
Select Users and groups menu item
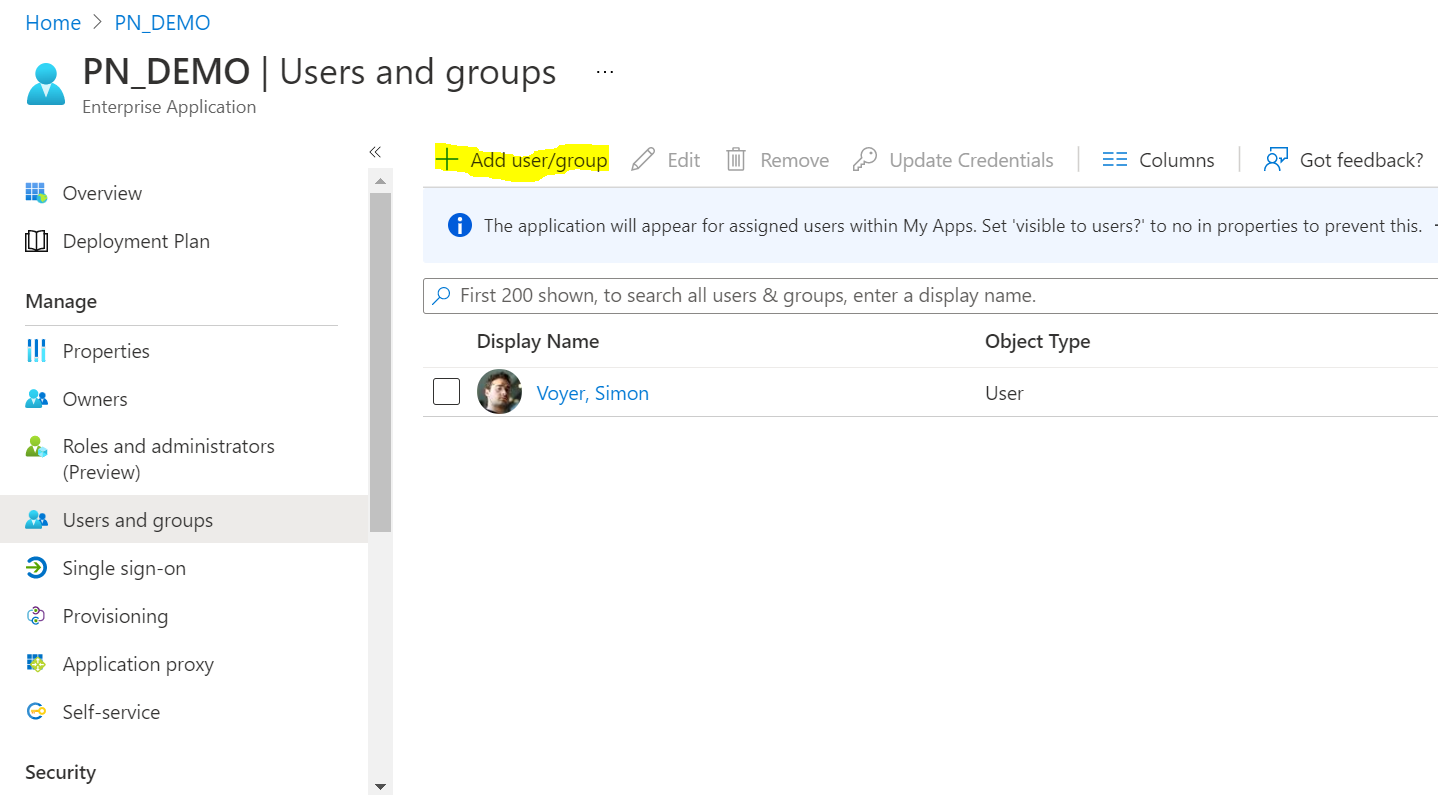[x=138, y=520]
